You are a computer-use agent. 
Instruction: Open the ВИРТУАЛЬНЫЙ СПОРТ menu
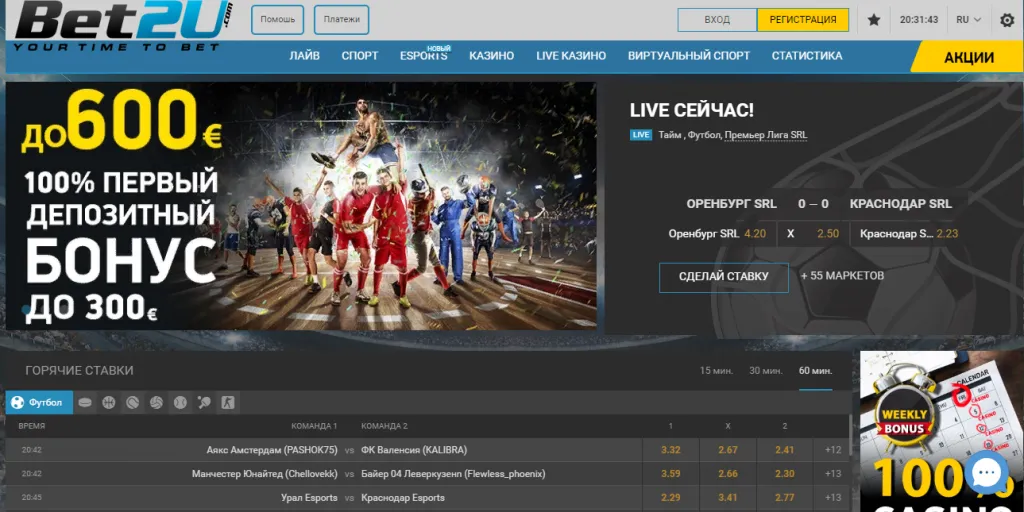coord(689,56)
